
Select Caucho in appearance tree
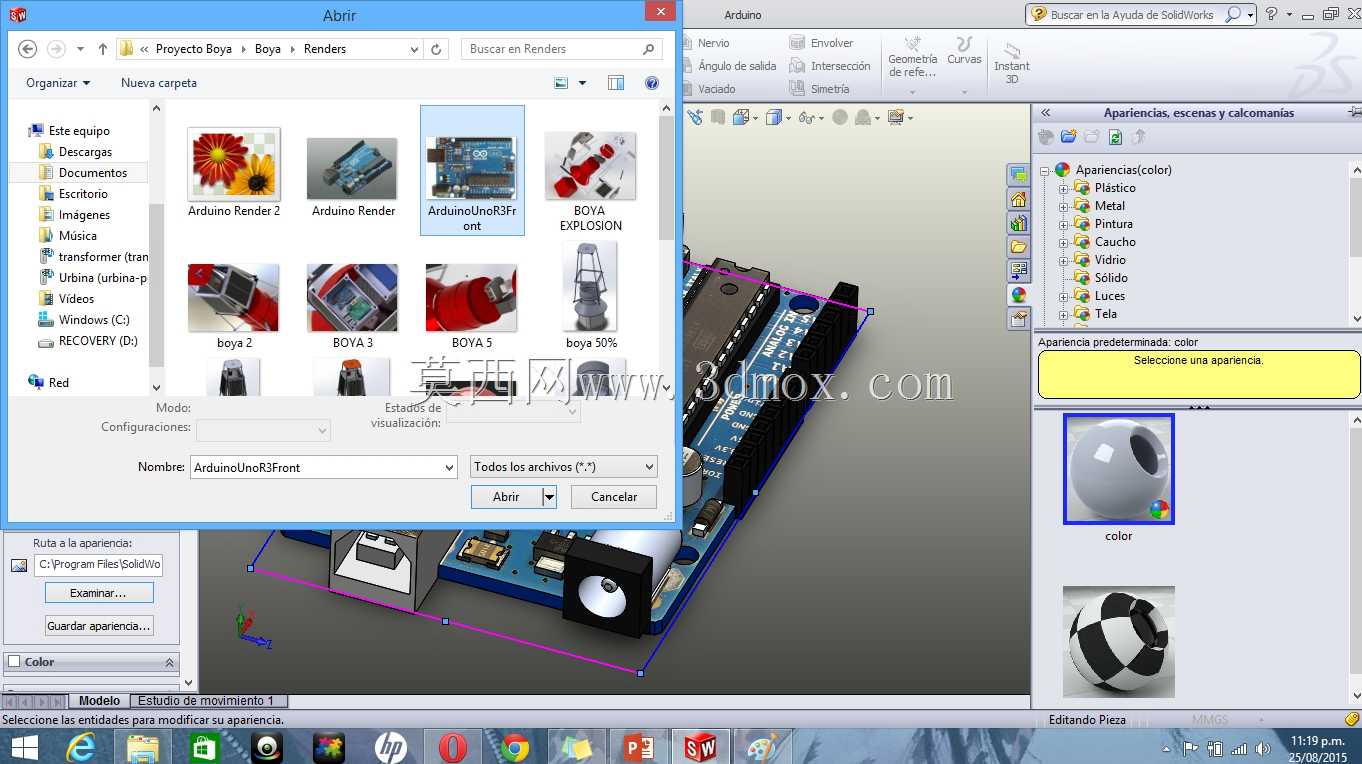[x=1115, y=242]
